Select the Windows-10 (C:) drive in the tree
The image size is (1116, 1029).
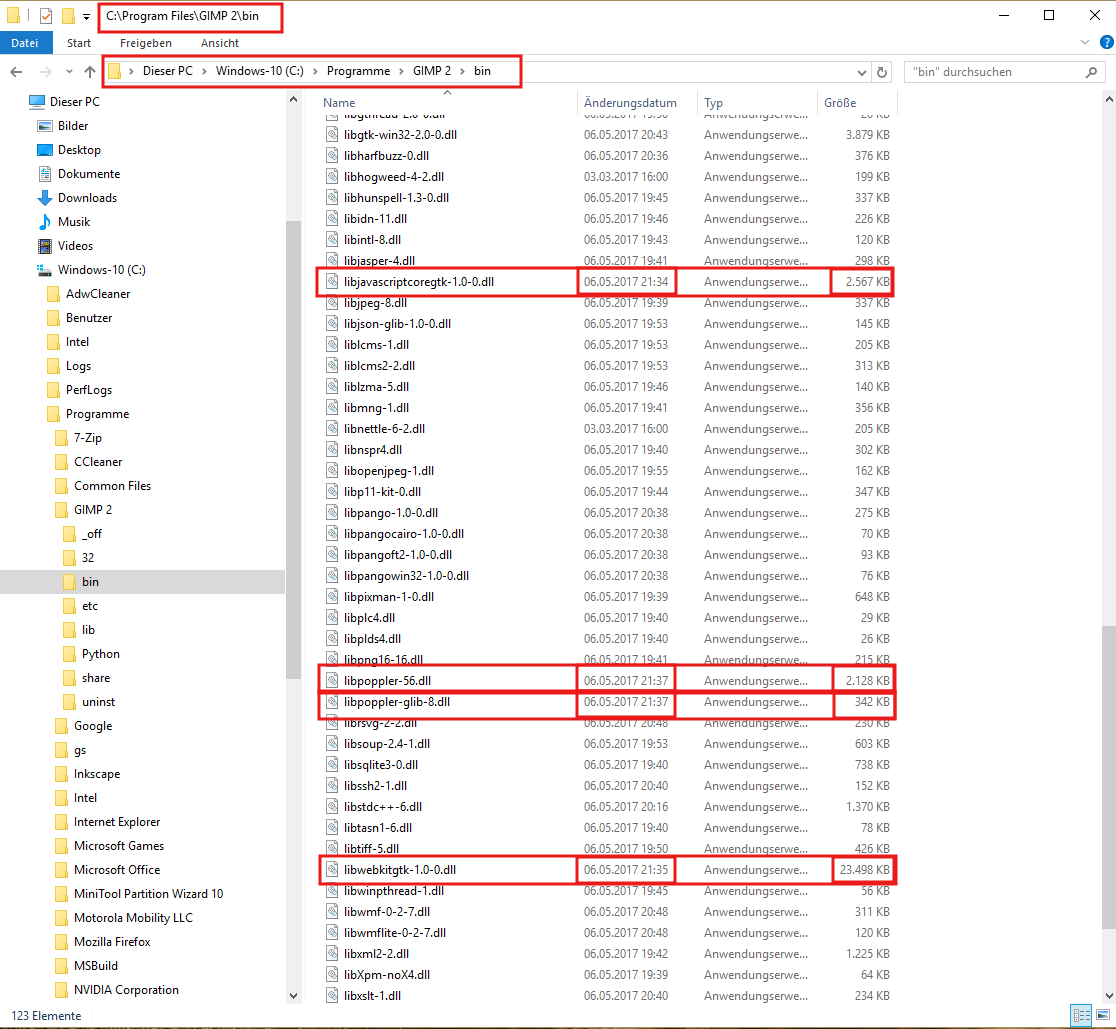point(102,270)
